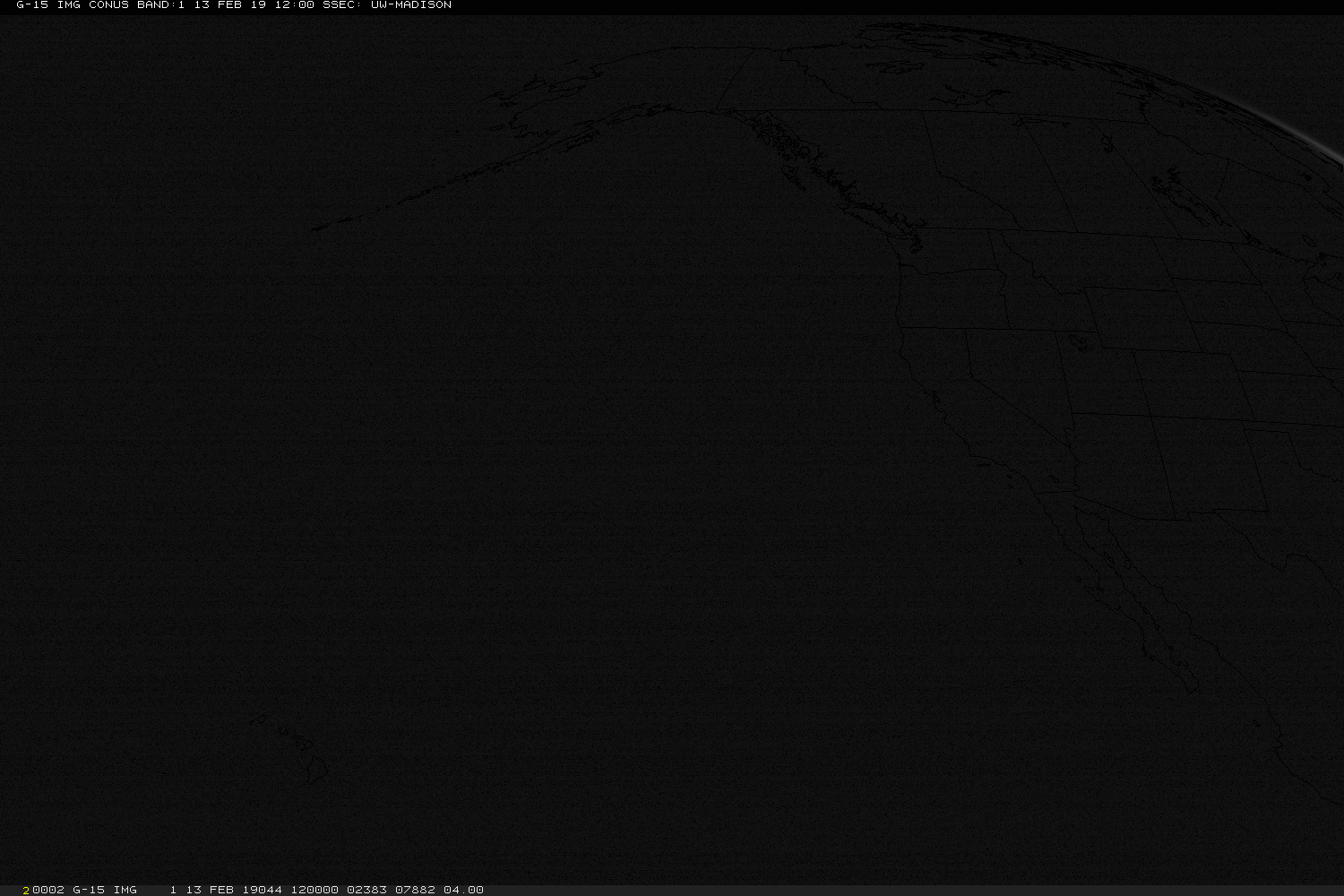Click the '12:00' time in the header
The height and width of the screenshot is (896, 1344).
click(x=294, y=5)
